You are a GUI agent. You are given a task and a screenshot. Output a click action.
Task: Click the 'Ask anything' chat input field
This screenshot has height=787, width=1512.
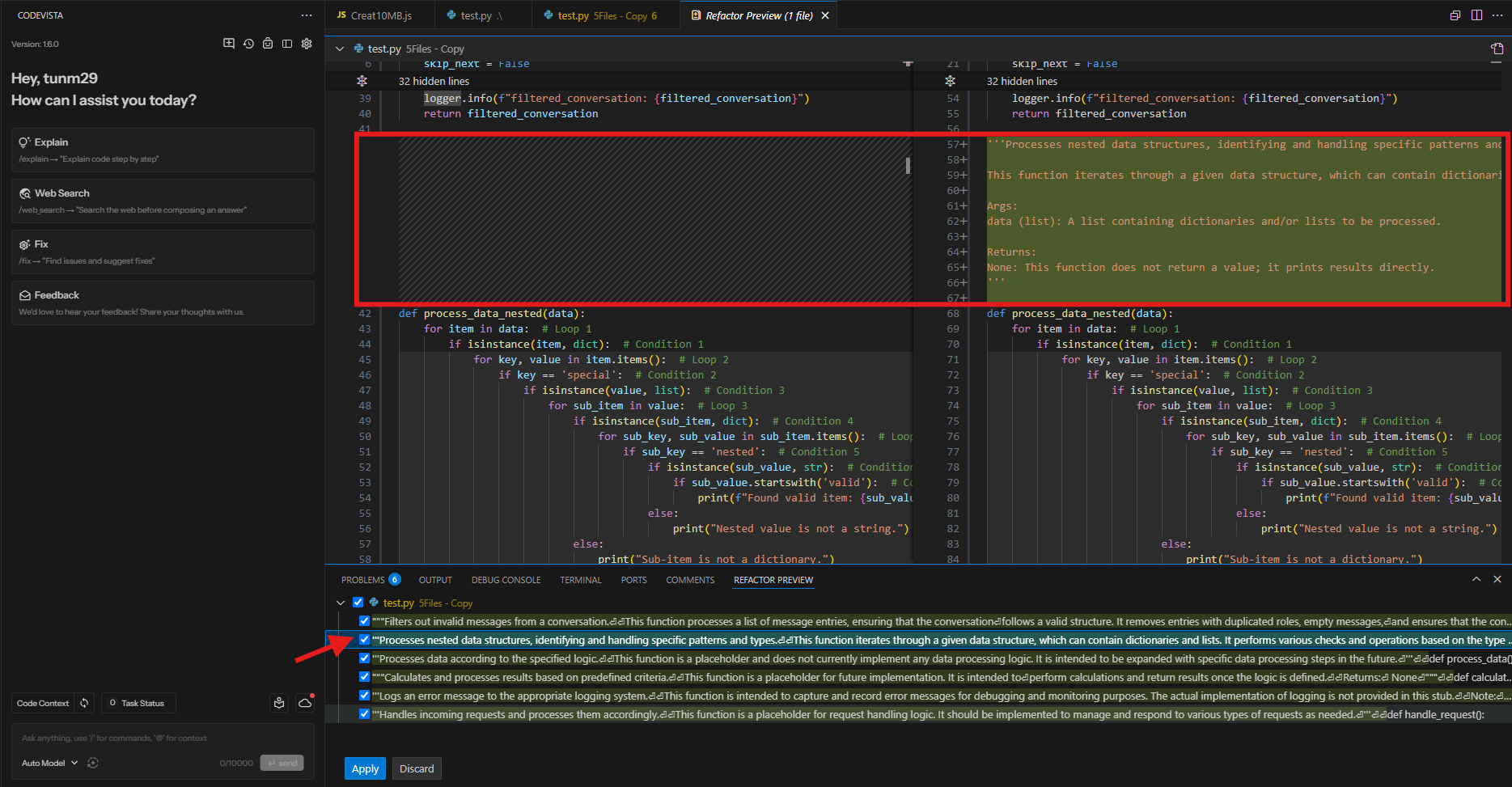[x=163, y=738]
